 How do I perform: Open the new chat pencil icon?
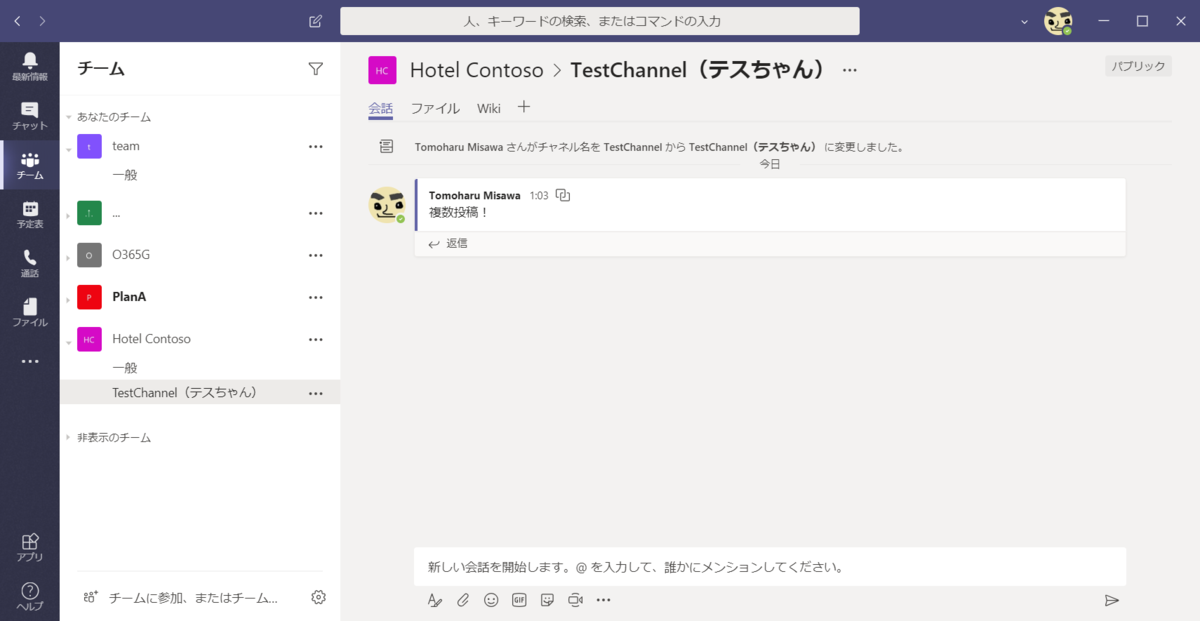point(315,21)
